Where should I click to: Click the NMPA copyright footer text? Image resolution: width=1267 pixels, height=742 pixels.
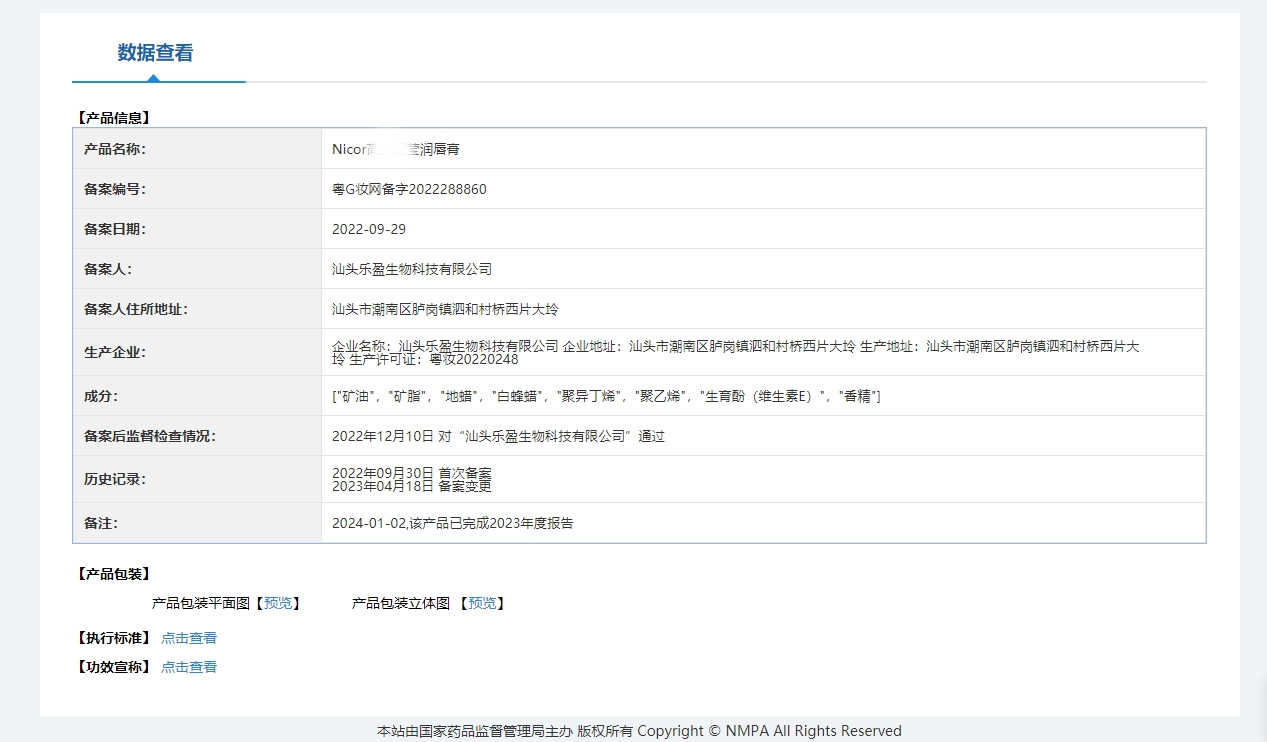[x=639, y=731]
